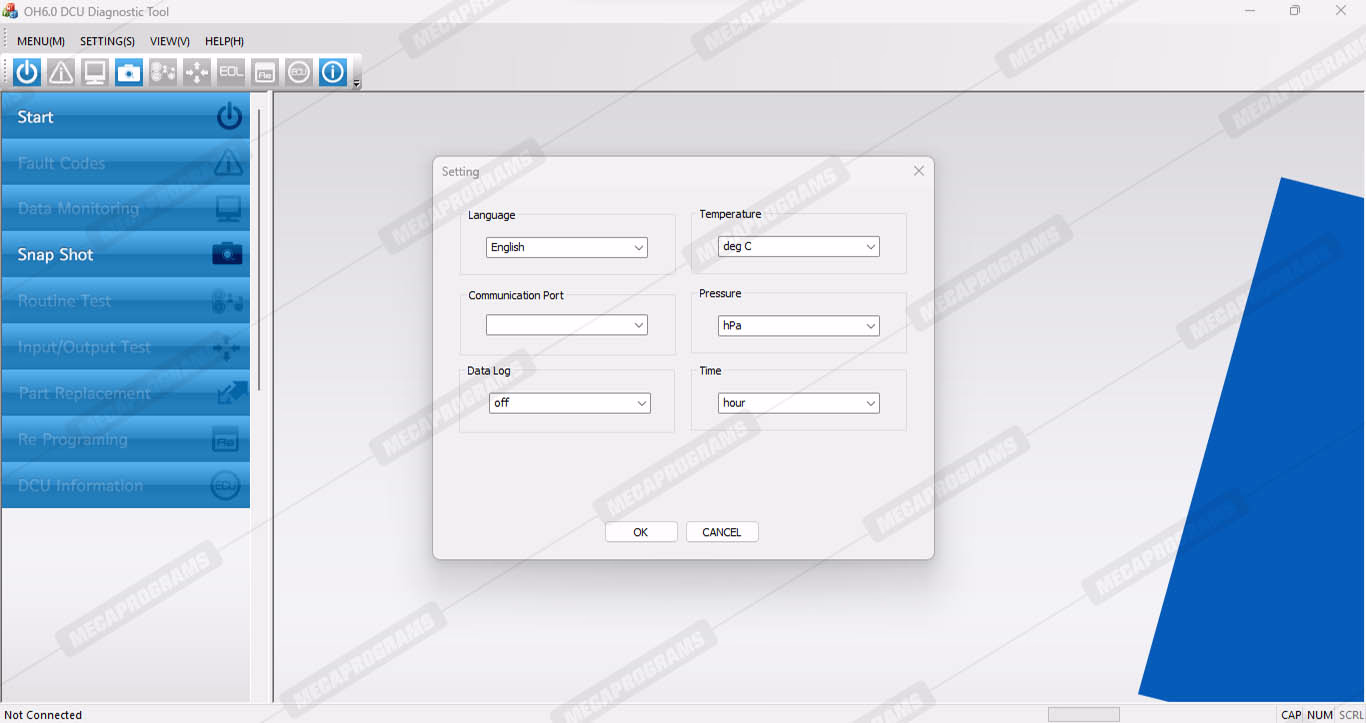Click the toolbar overflow options arrow
This screenshot has height=723, width=1366.
pos(357,83)
